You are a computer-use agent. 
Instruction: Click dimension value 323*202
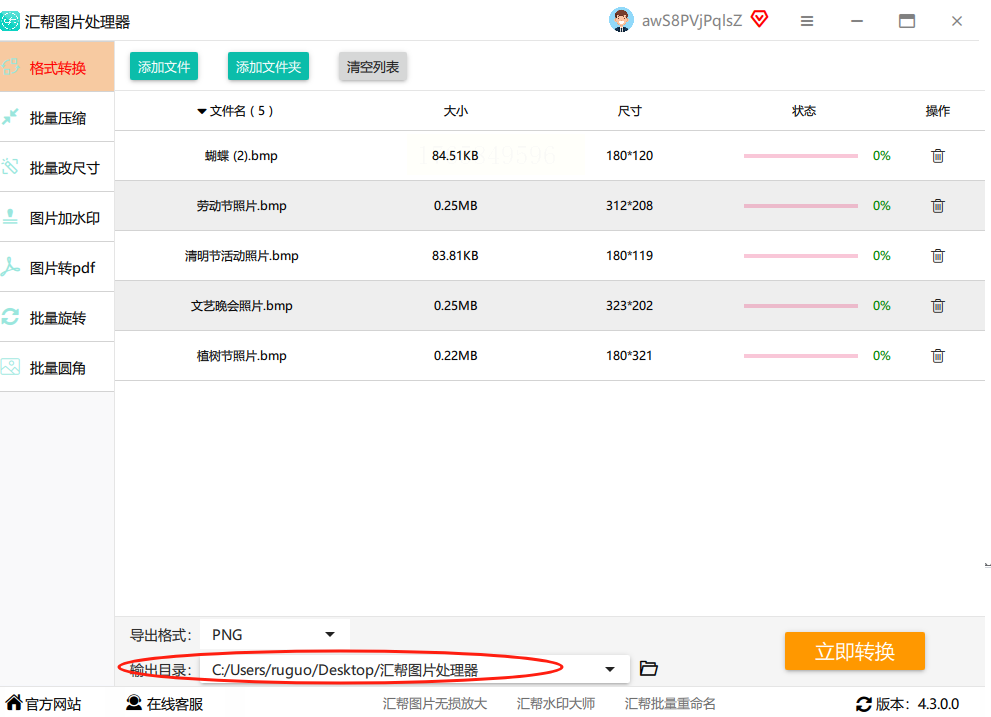(629, 305)
